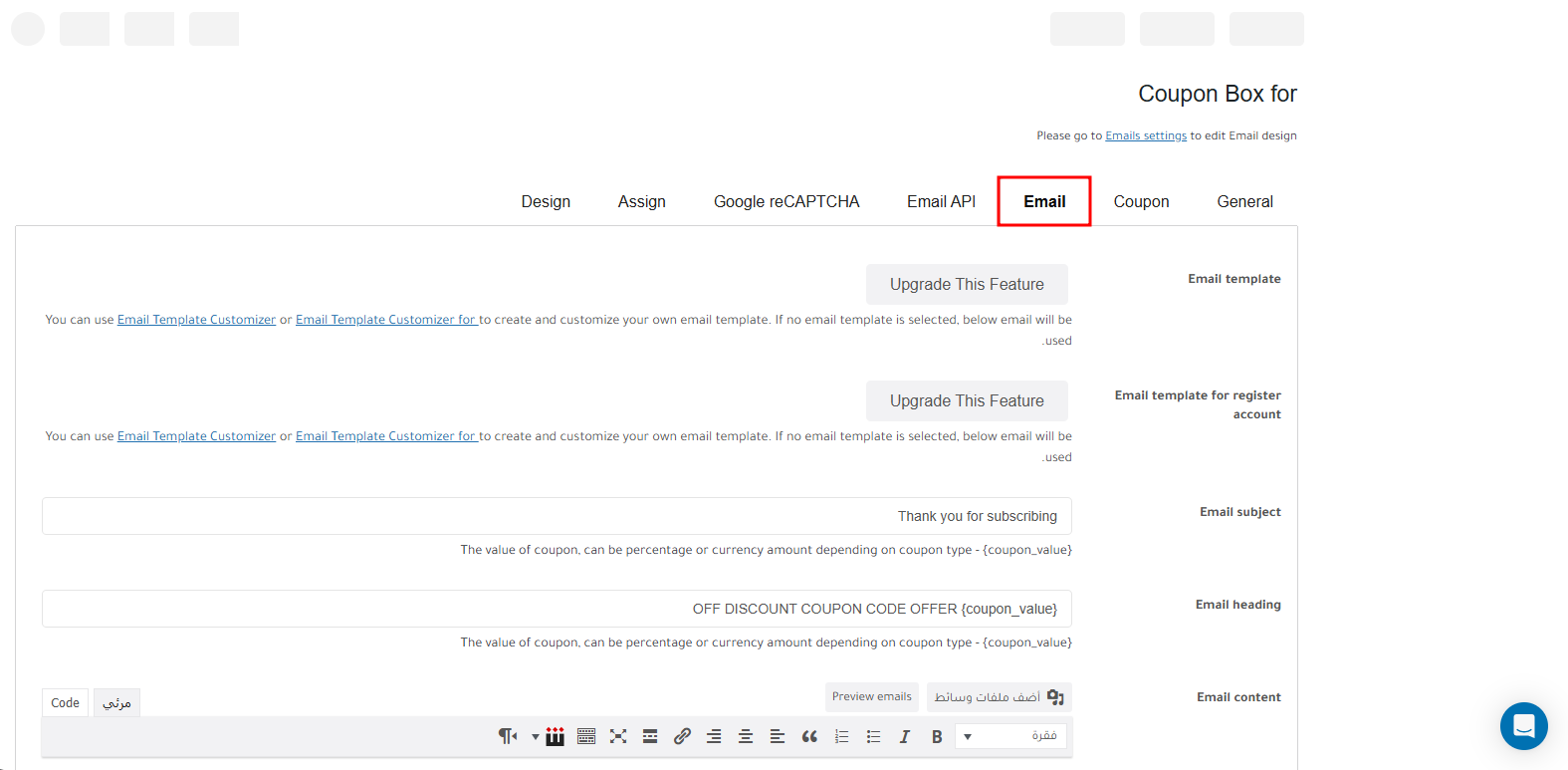This screenshot has width=1568, height=770.
Task: Click the insert link icon
Action: 682,736
